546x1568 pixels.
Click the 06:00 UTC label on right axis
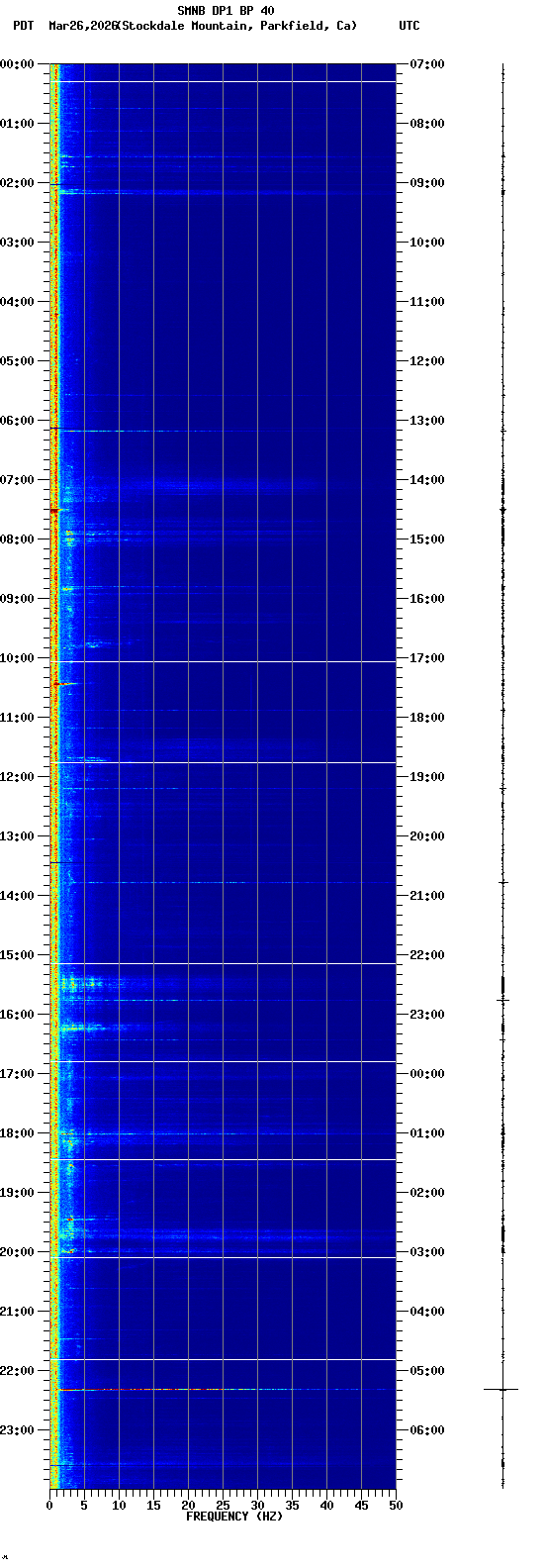point(427,1429)
